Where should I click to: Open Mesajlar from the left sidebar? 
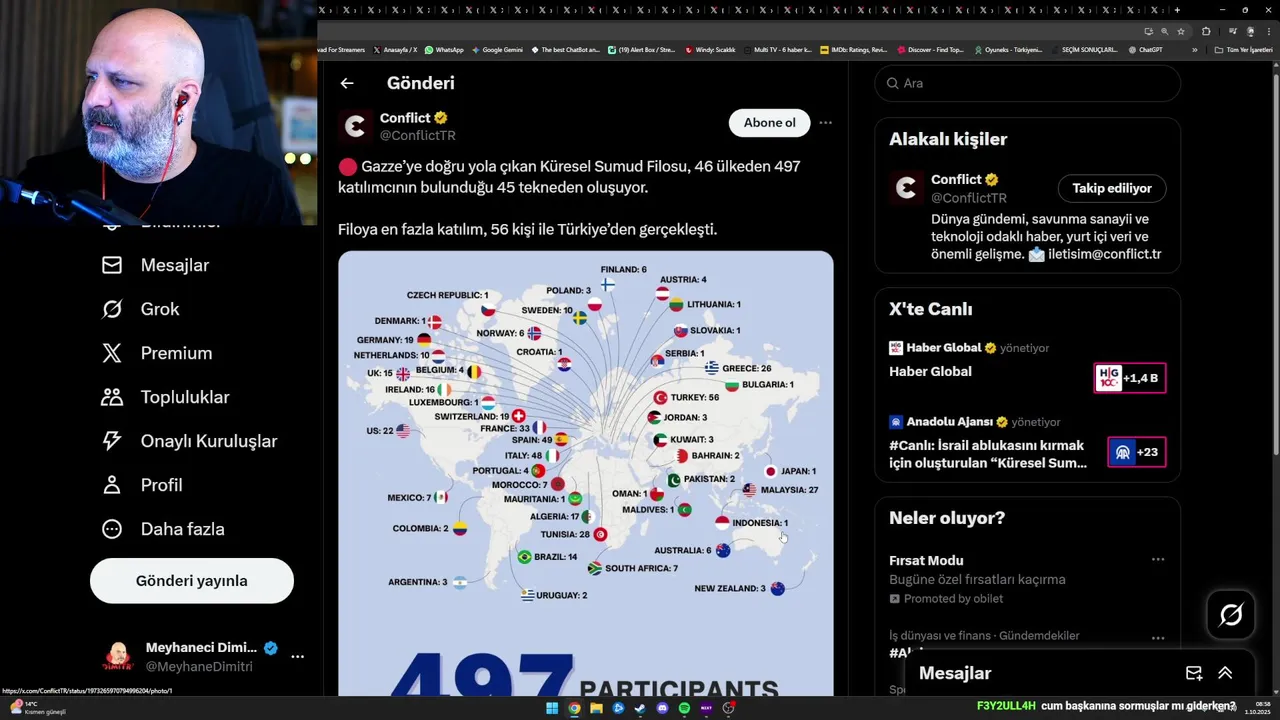(155, 265)
